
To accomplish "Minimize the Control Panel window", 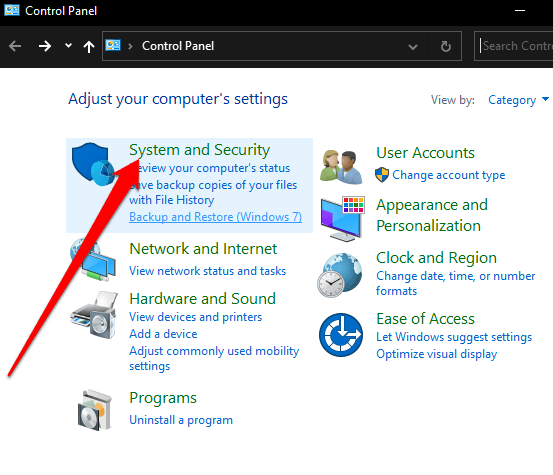I will 520,11.
